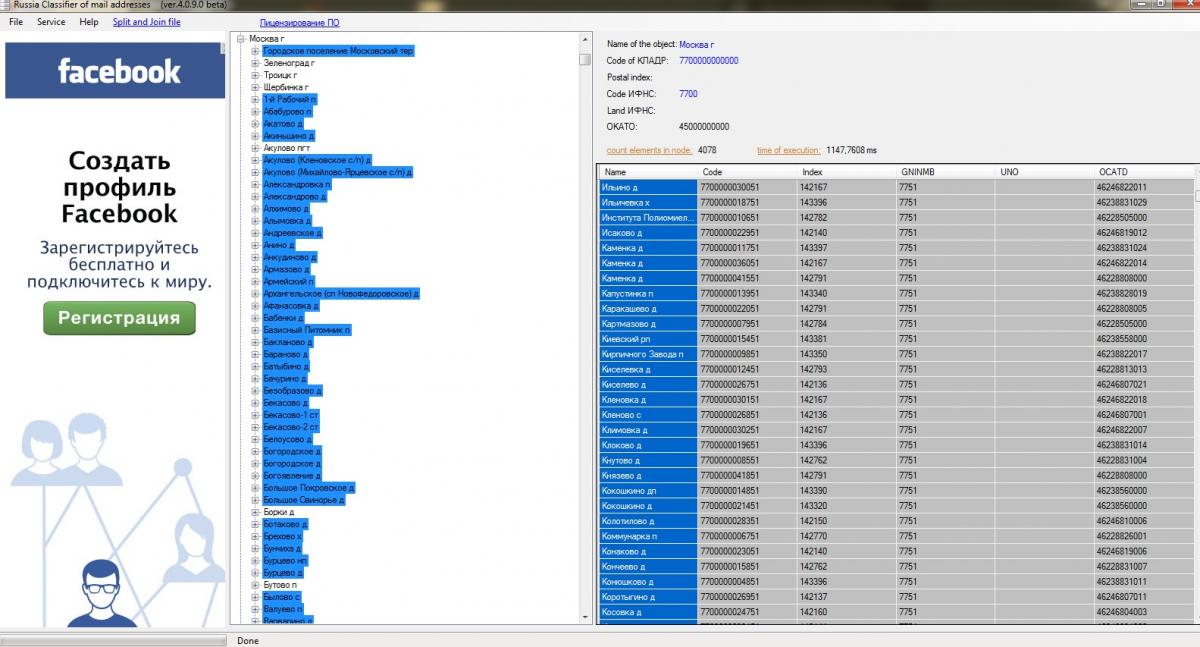
Task: Click the Москва г object name value
Action: click(x=697, y=45)
